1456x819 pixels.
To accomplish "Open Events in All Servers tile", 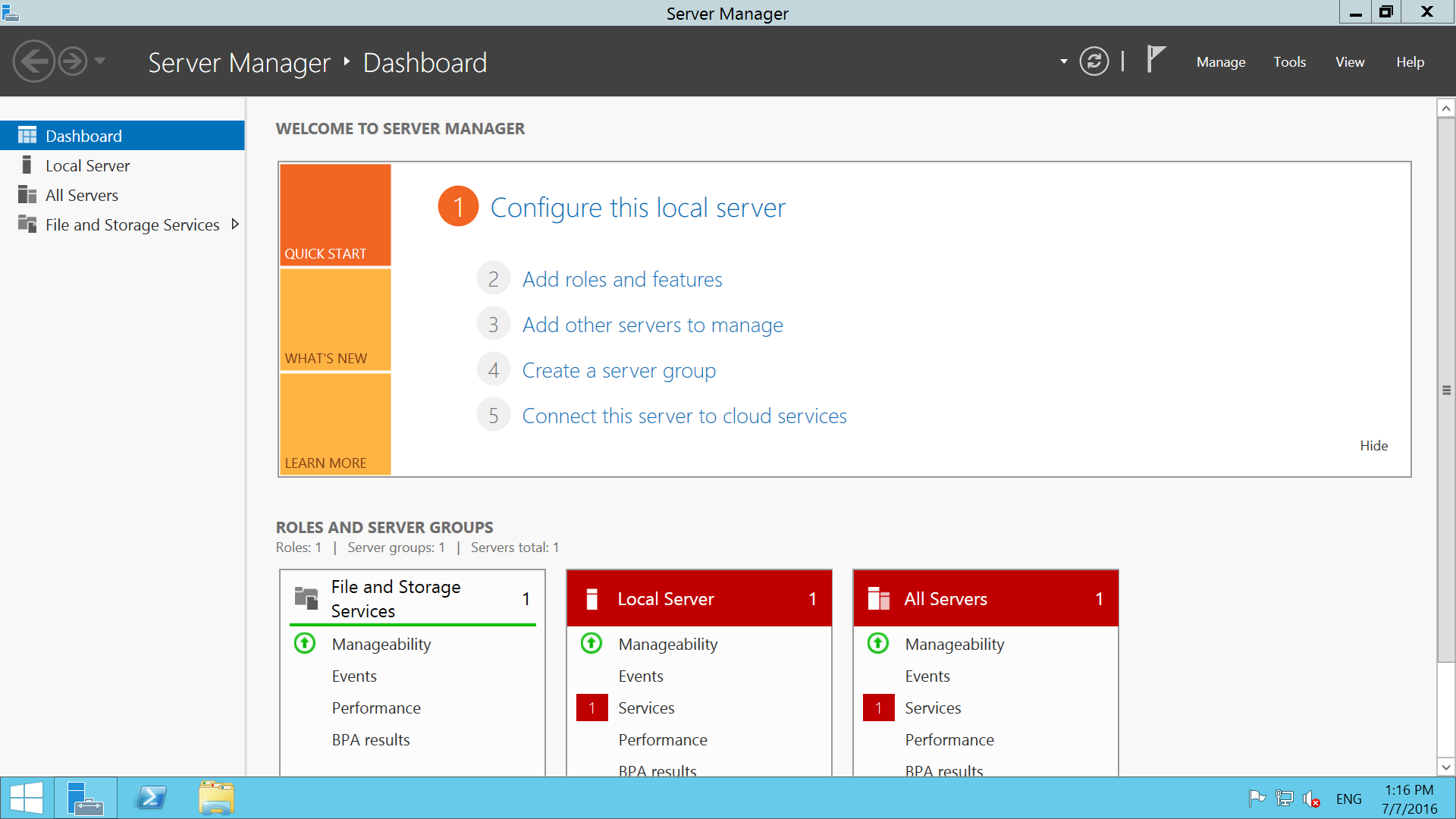I will [927, 676].
